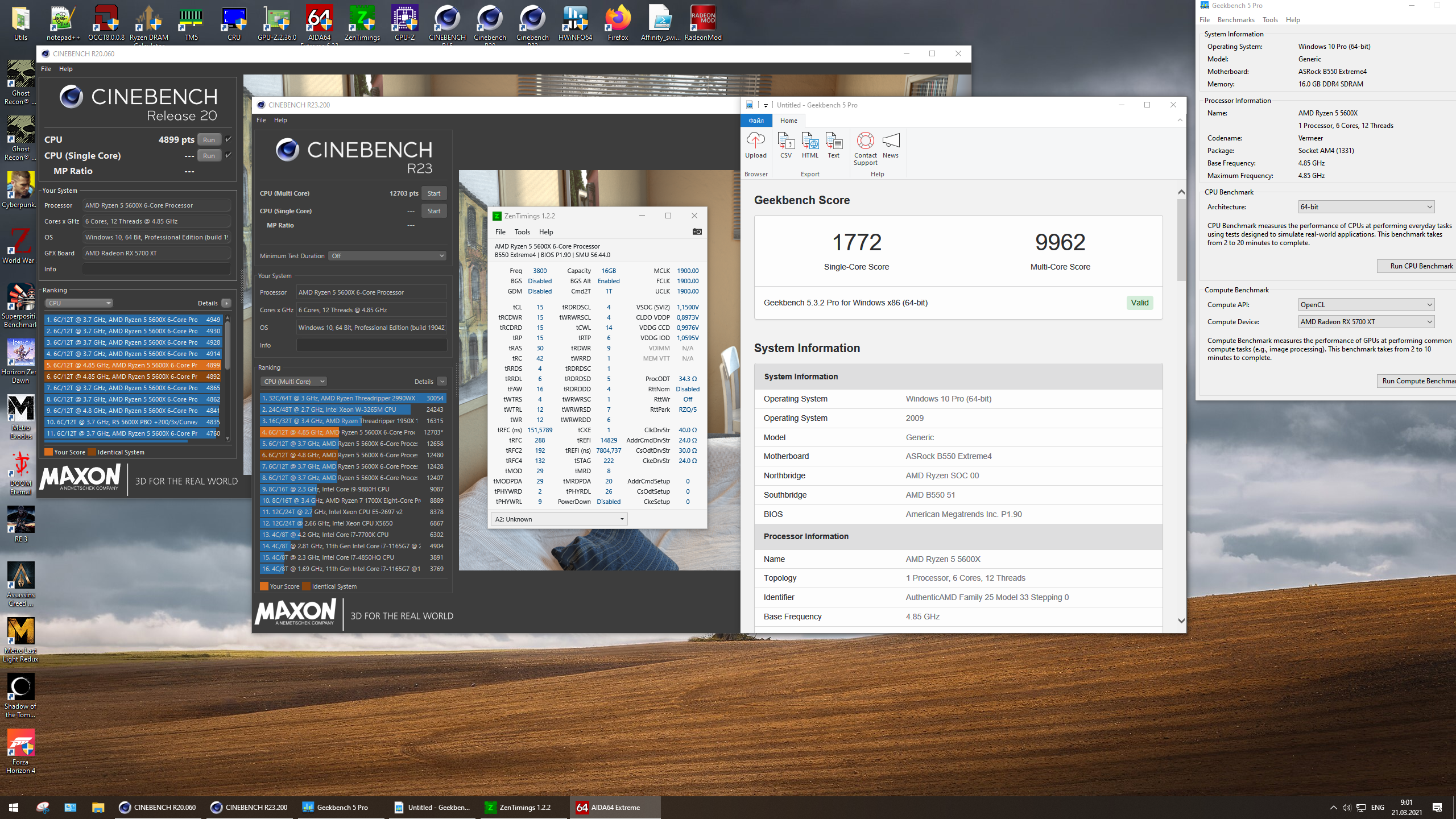
Task: Toggle the CPU test checkbox in Cinebench R20
Action: point(229,139)
